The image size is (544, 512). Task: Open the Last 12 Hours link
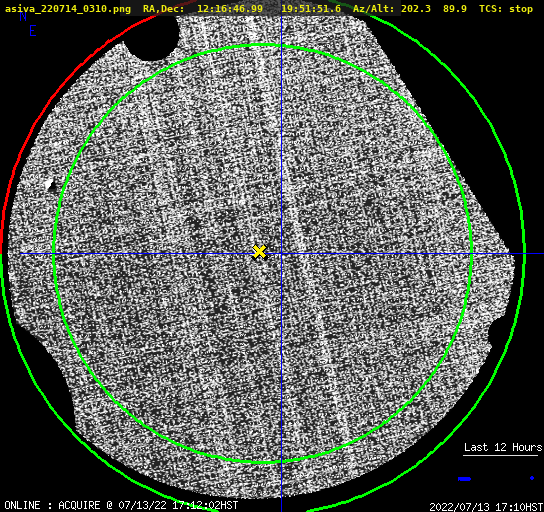point(503,447)
